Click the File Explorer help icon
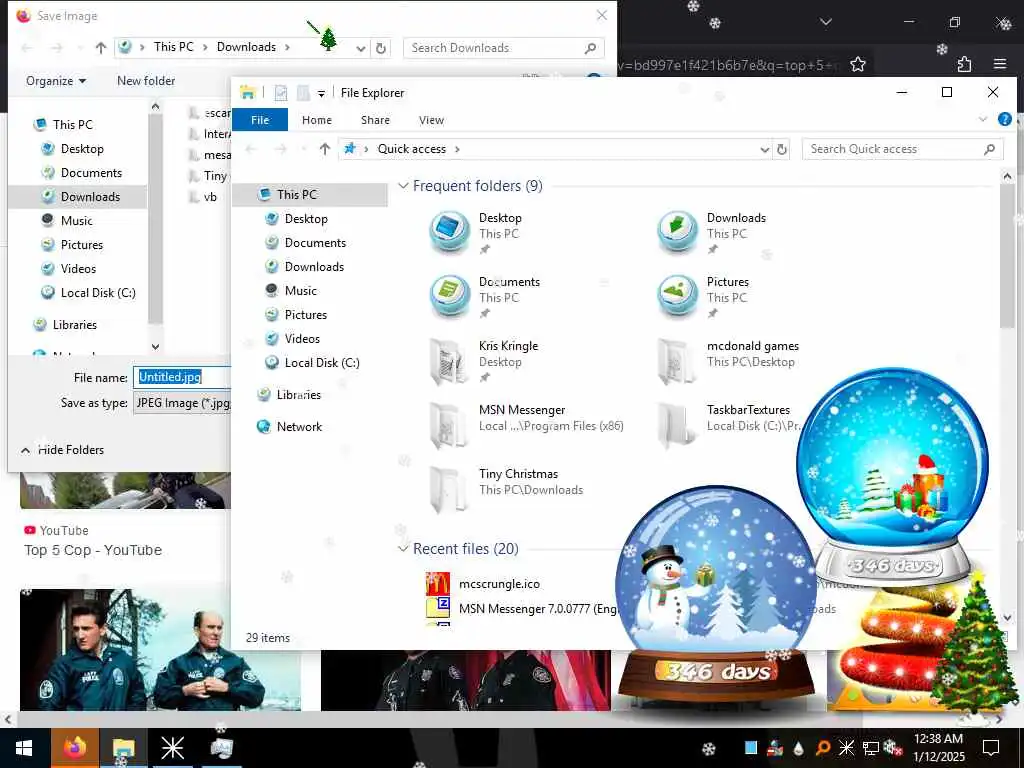Image resolution: width=1024 pixels, height=768 pixels. 1004,120
